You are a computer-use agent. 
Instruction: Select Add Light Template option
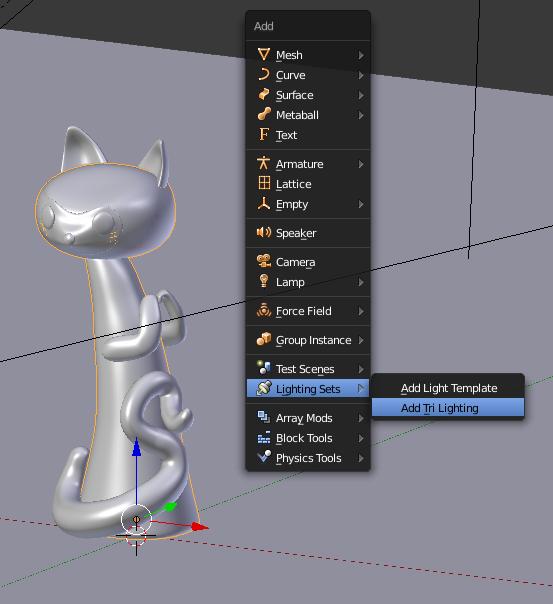pos(448,388)
